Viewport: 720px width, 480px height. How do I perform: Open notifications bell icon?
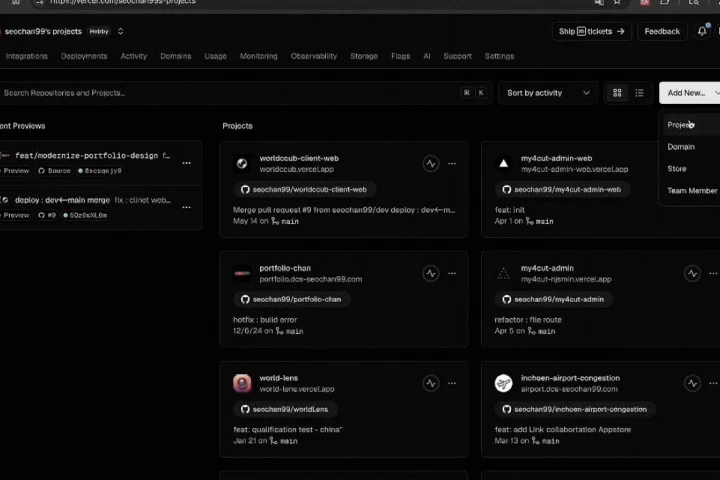[702, 31]
